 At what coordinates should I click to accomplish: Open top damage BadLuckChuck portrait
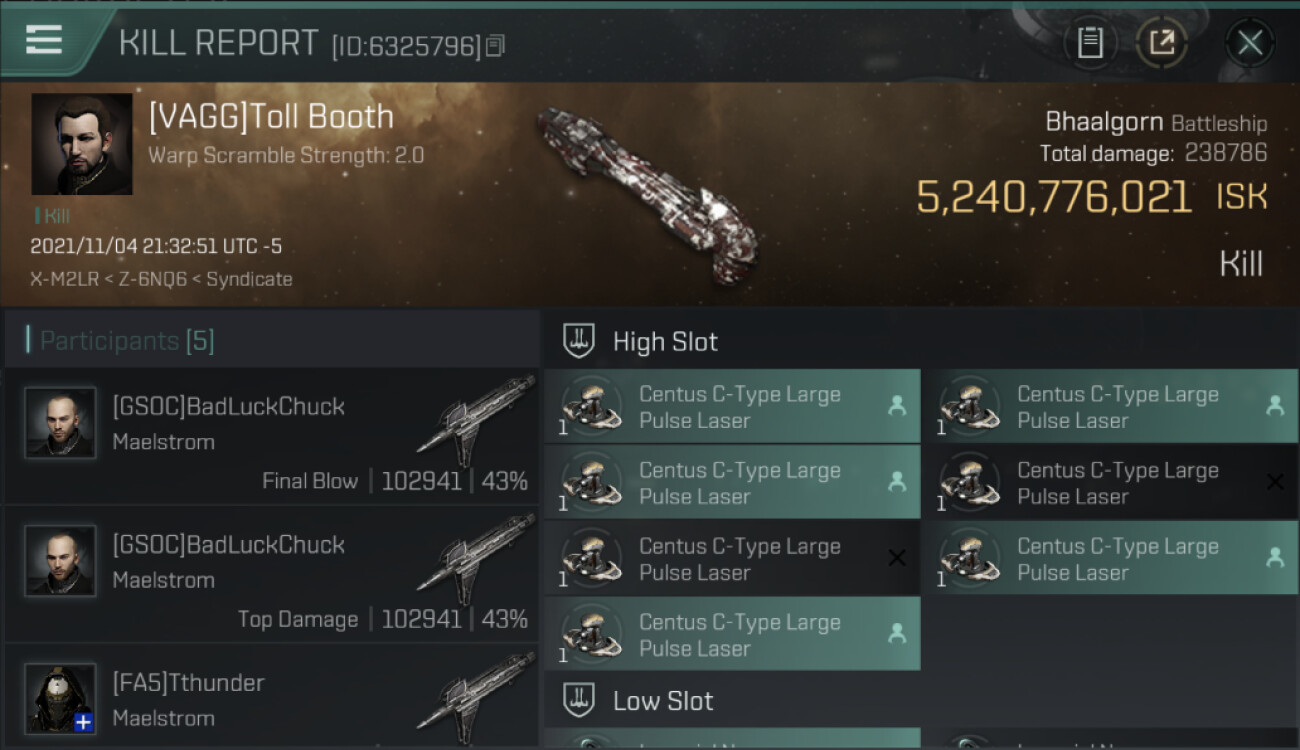click(60, 561)
